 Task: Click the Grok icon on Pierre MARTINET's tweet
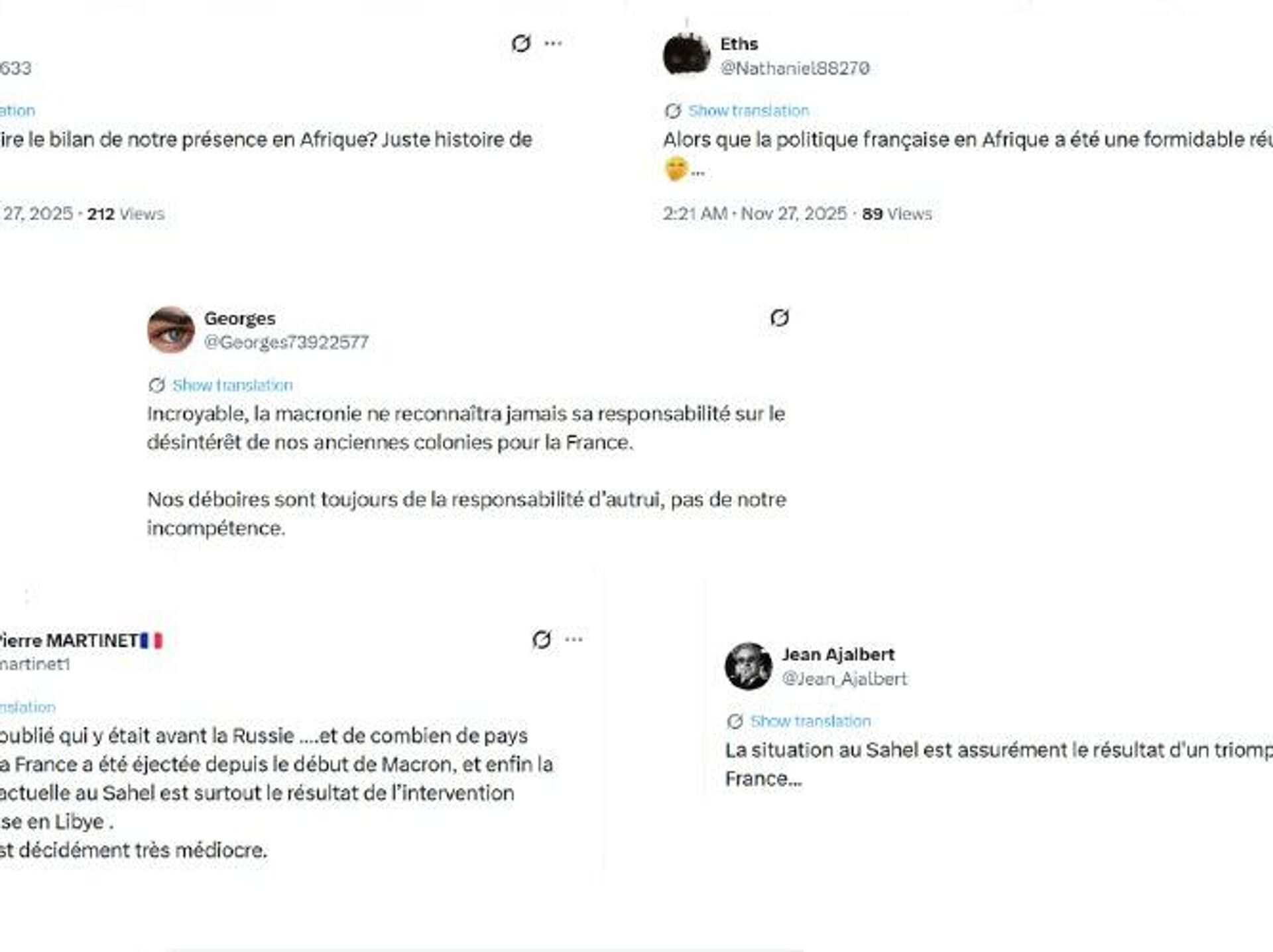tap(541, 640)
